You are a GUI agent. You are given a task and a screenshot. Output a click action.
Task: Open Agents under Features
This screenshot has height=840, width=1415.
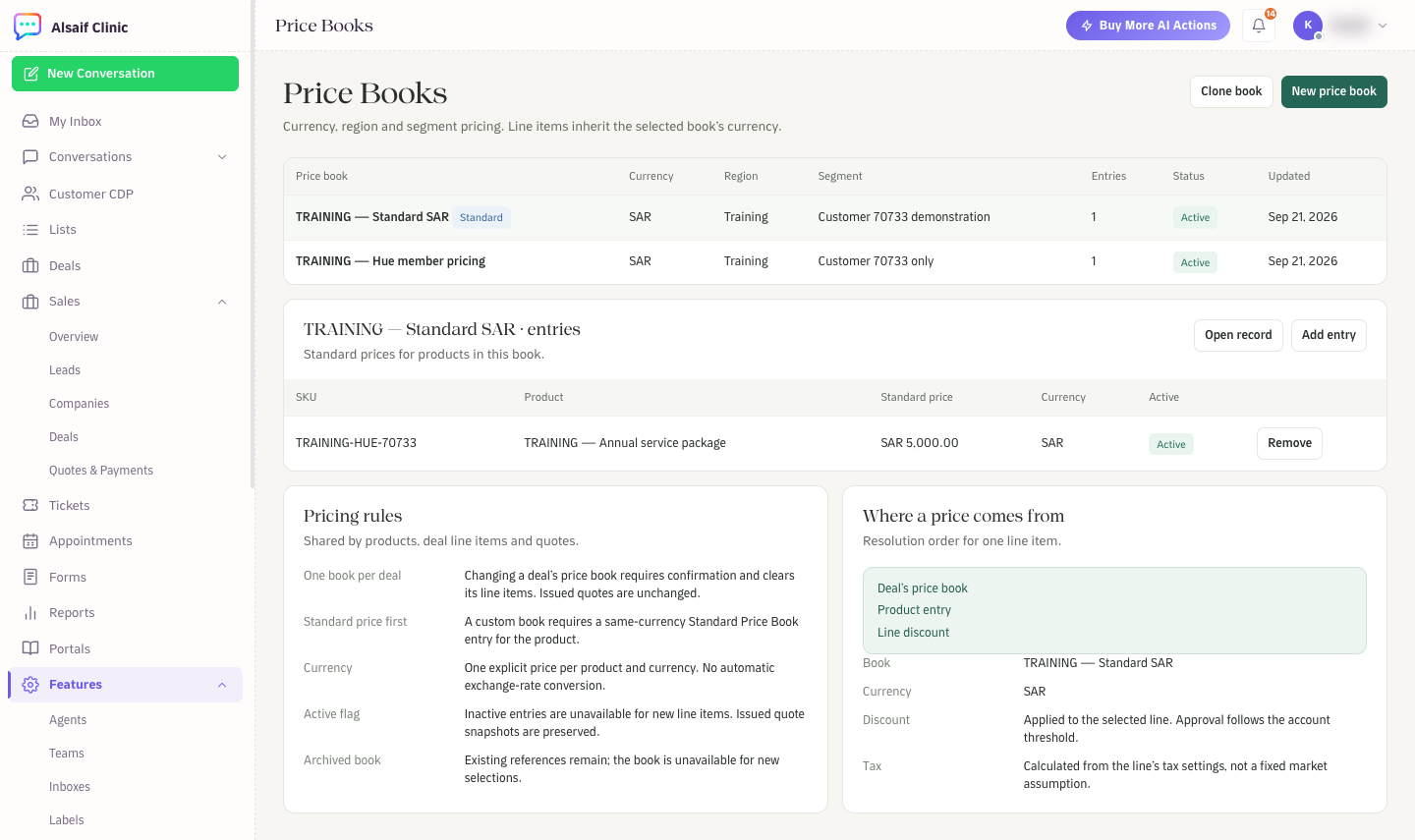68,720
